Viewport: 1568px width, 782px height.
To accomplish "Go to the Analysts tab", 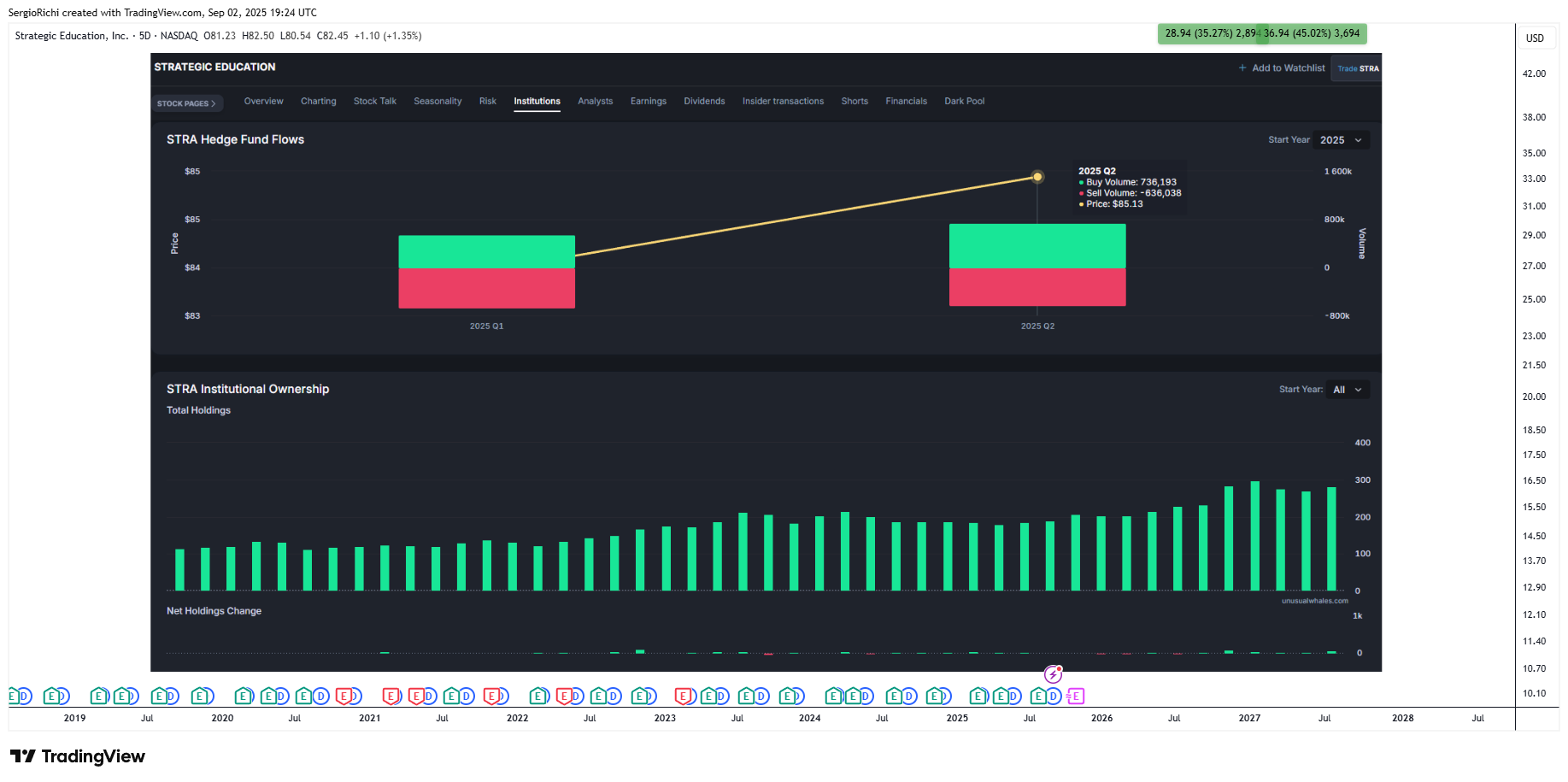I will 596,101.
